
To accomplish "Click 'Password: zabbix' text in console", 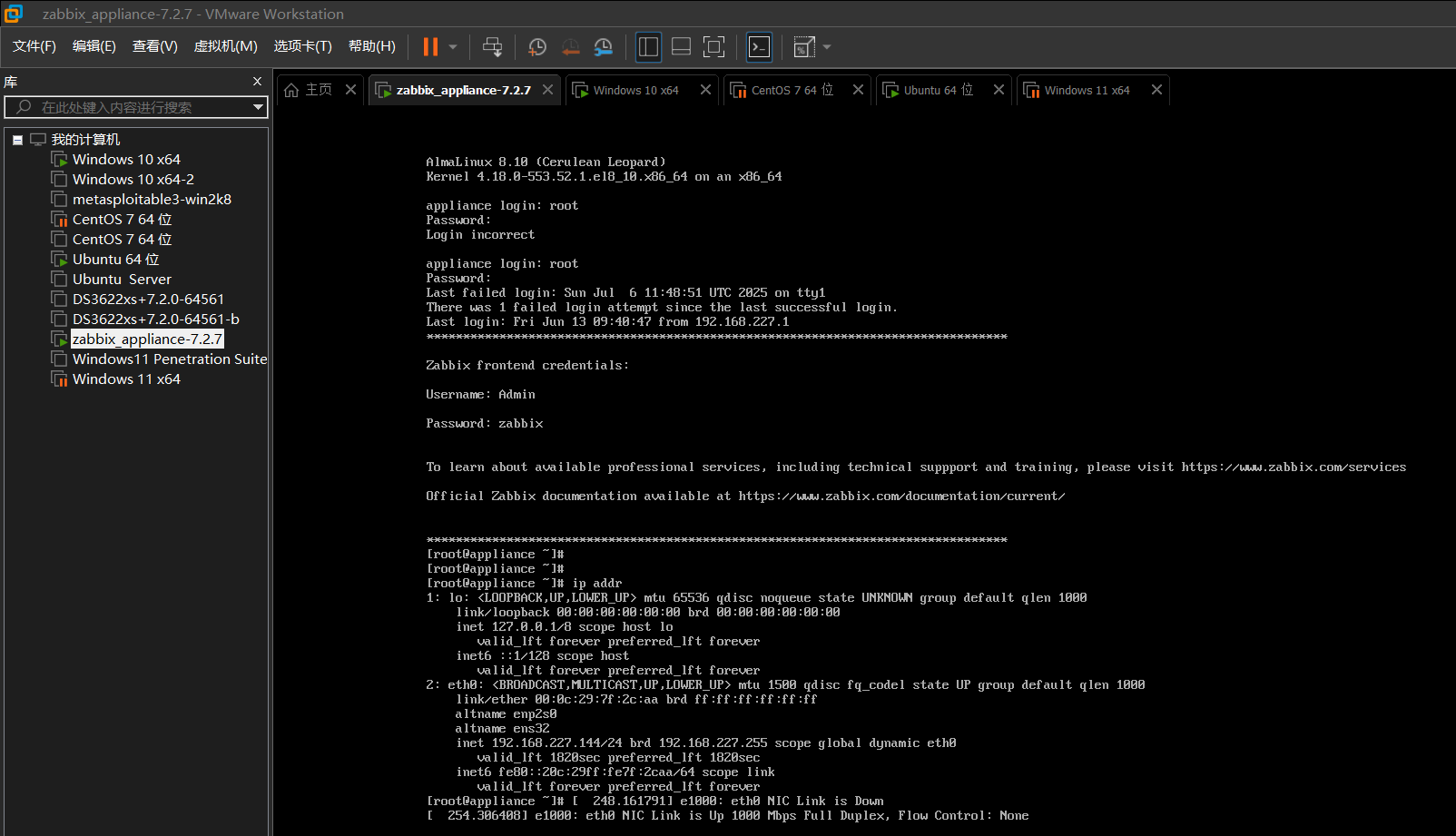I will tap(485, 423).
